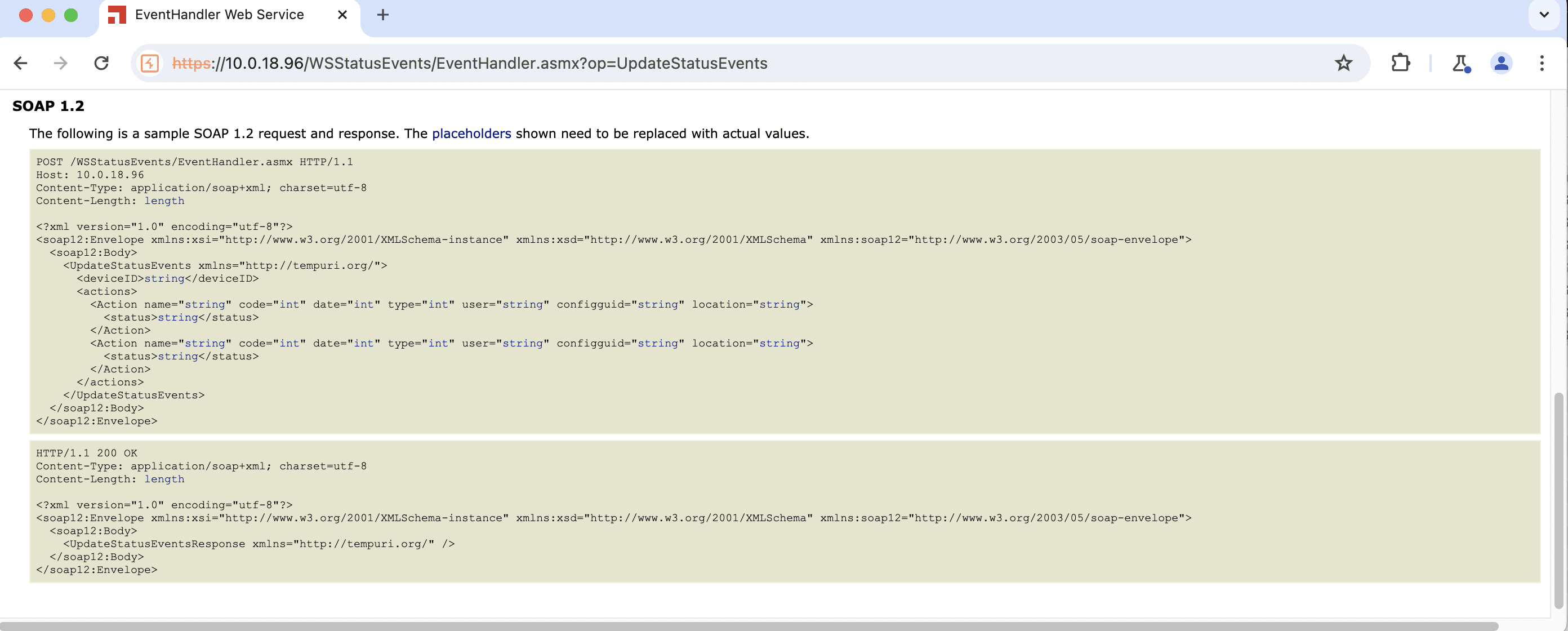The image size is (1568, 631).
Task: Reload the EventHandler page
Action: tap(101, 63)
